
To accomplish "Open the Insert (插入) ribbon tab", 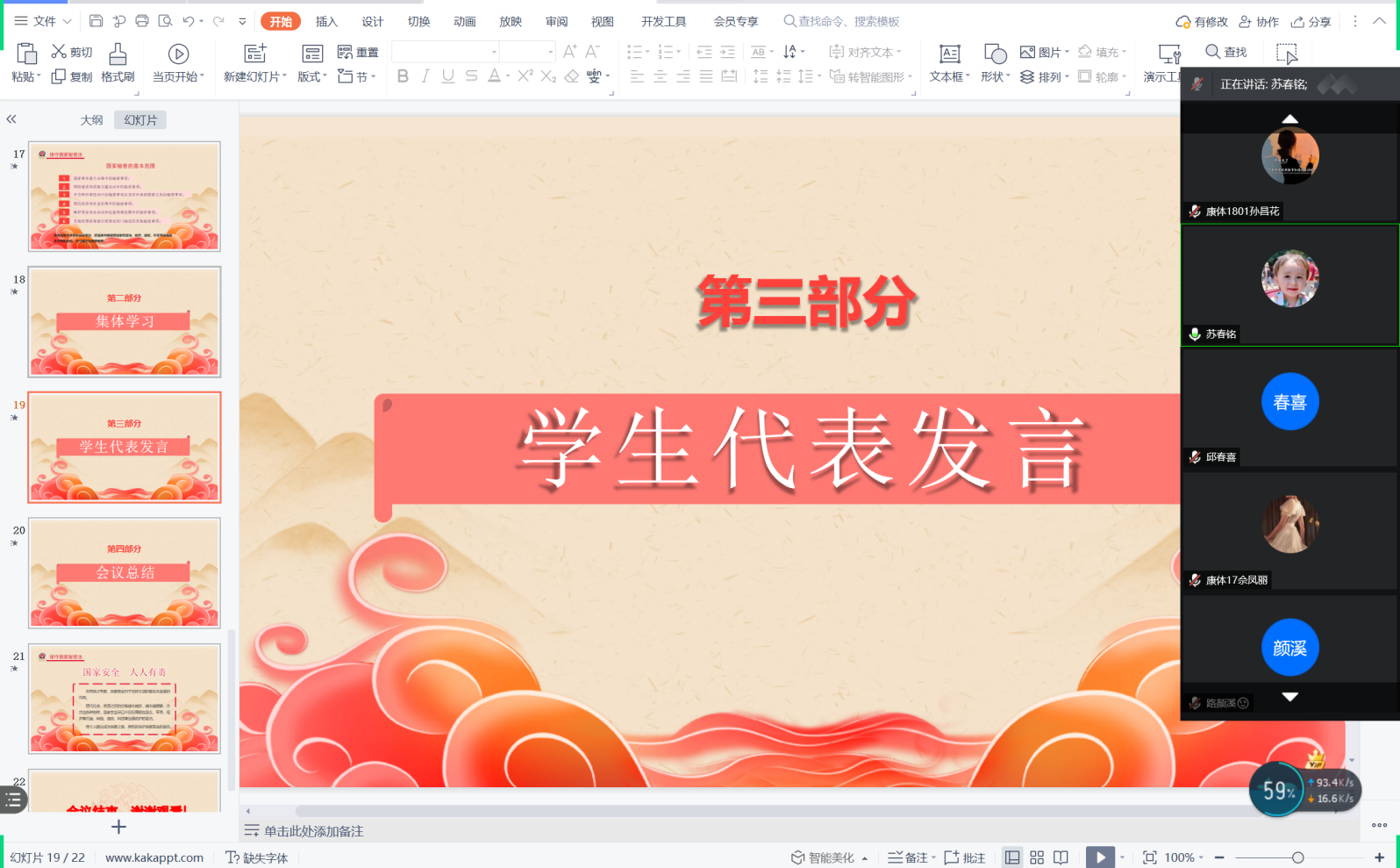I will click(326, 21).
